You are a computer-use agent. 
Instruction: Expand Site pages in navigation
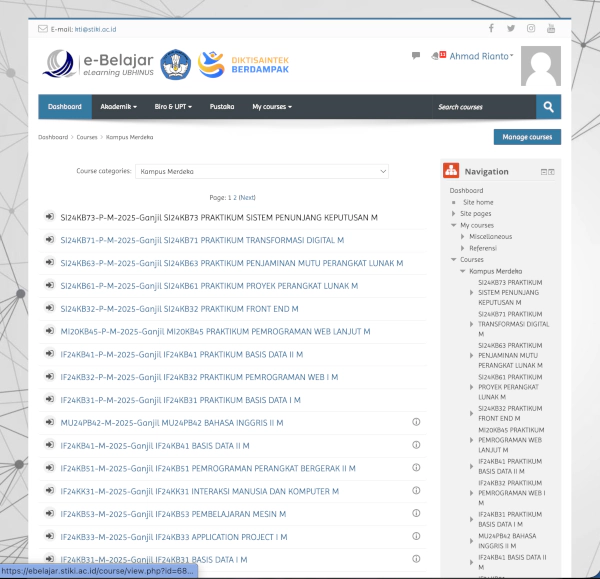tap(453, 214)
